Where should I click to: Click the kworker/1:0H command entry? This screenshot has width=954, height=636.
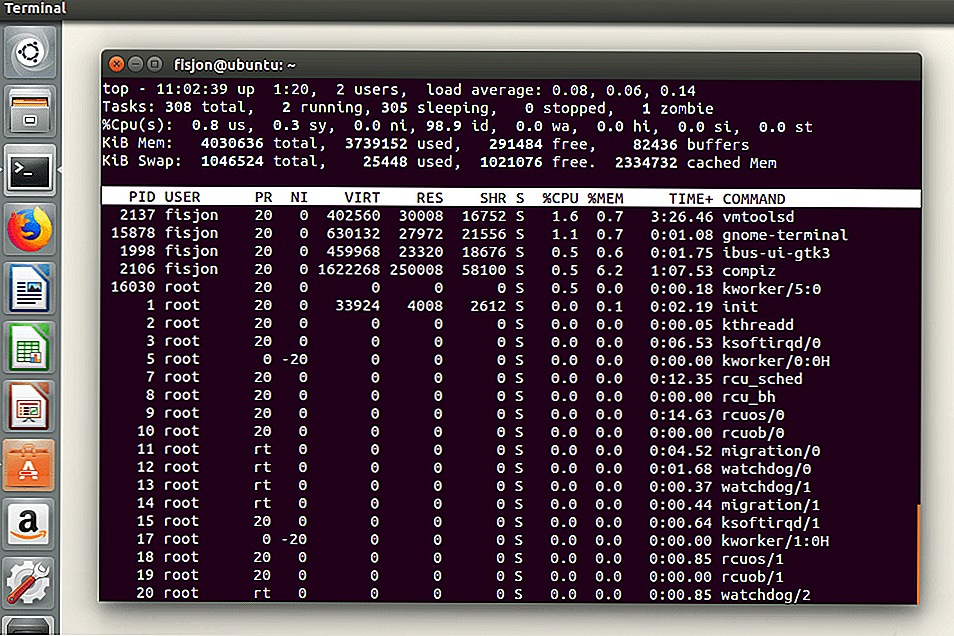pyautogui.click(x=775, y=541)
